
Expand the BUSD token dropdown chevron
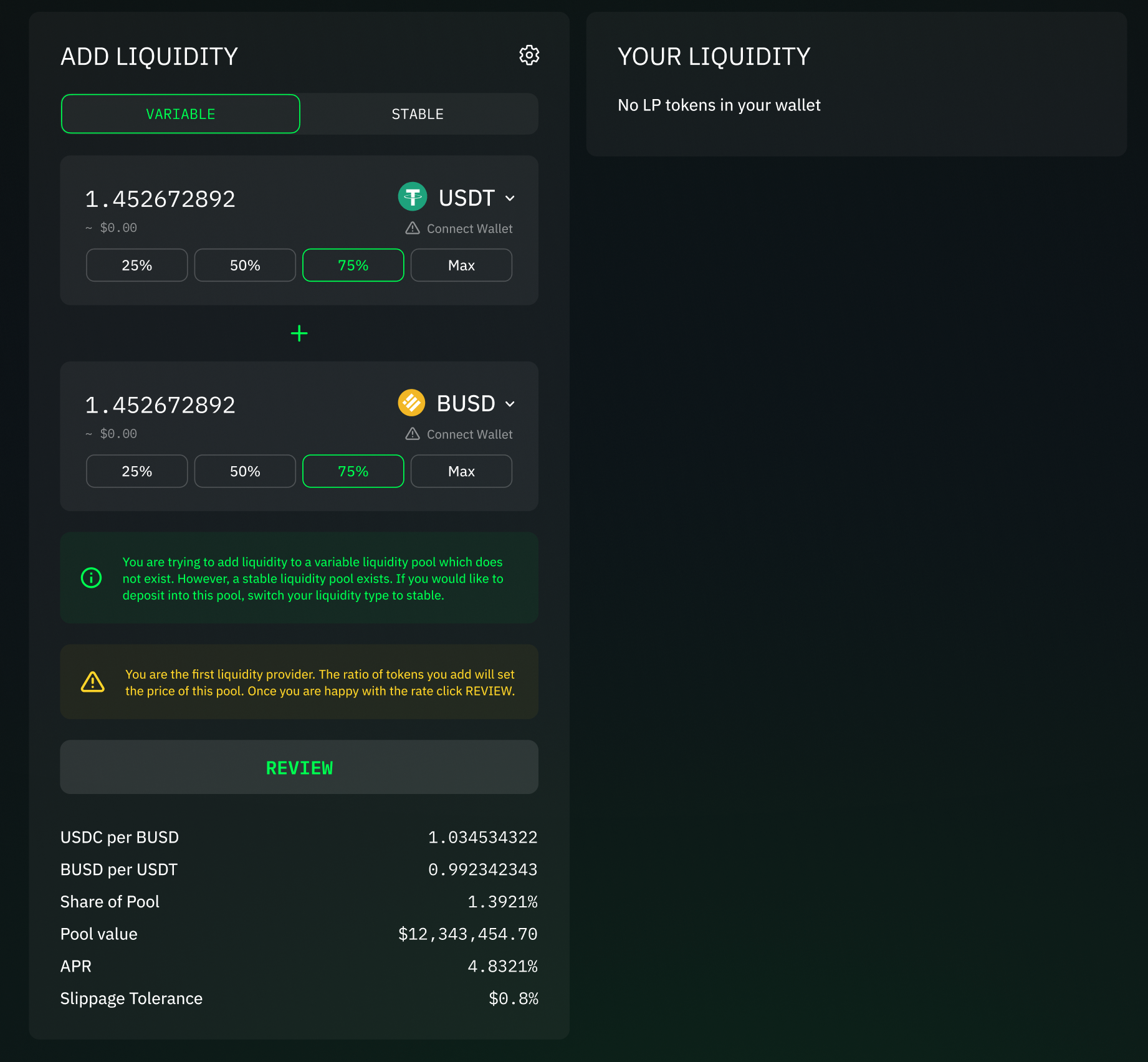click(510, 404)
